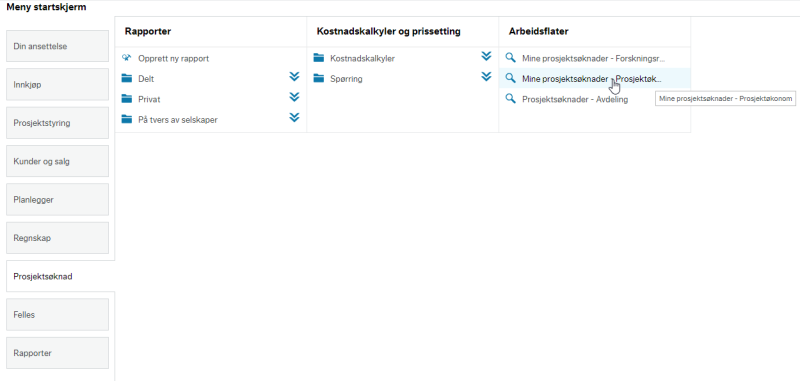Image resolution: width=800 pixels, height=381 pixels.
Task: Open the Planlegger menu
Action: coord(58,199)
